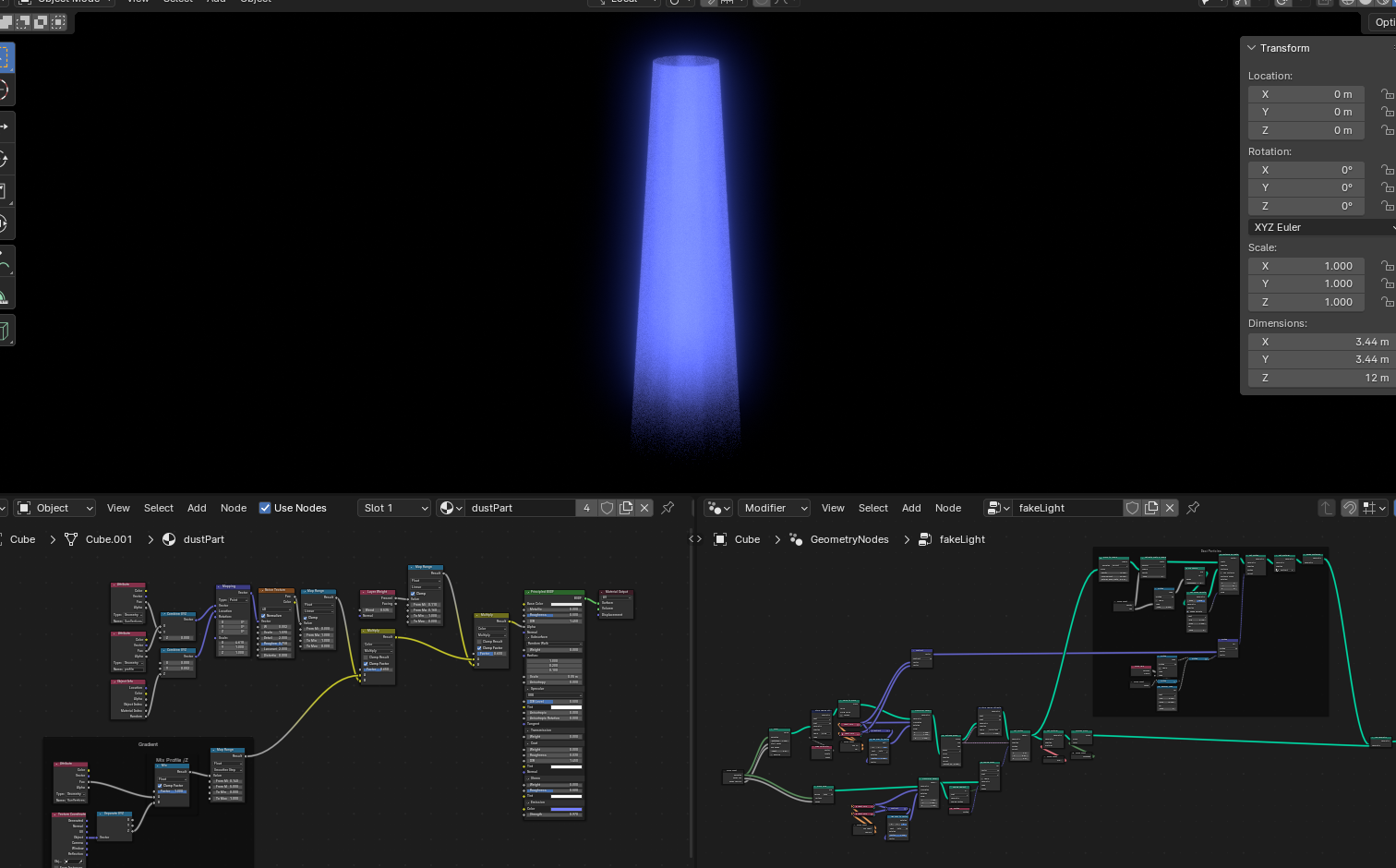Image resolution: width=1396 pixels, height=868 pixels.
Task: Open the Slot 1 material slot dropdown
Action: coord(394,508)
